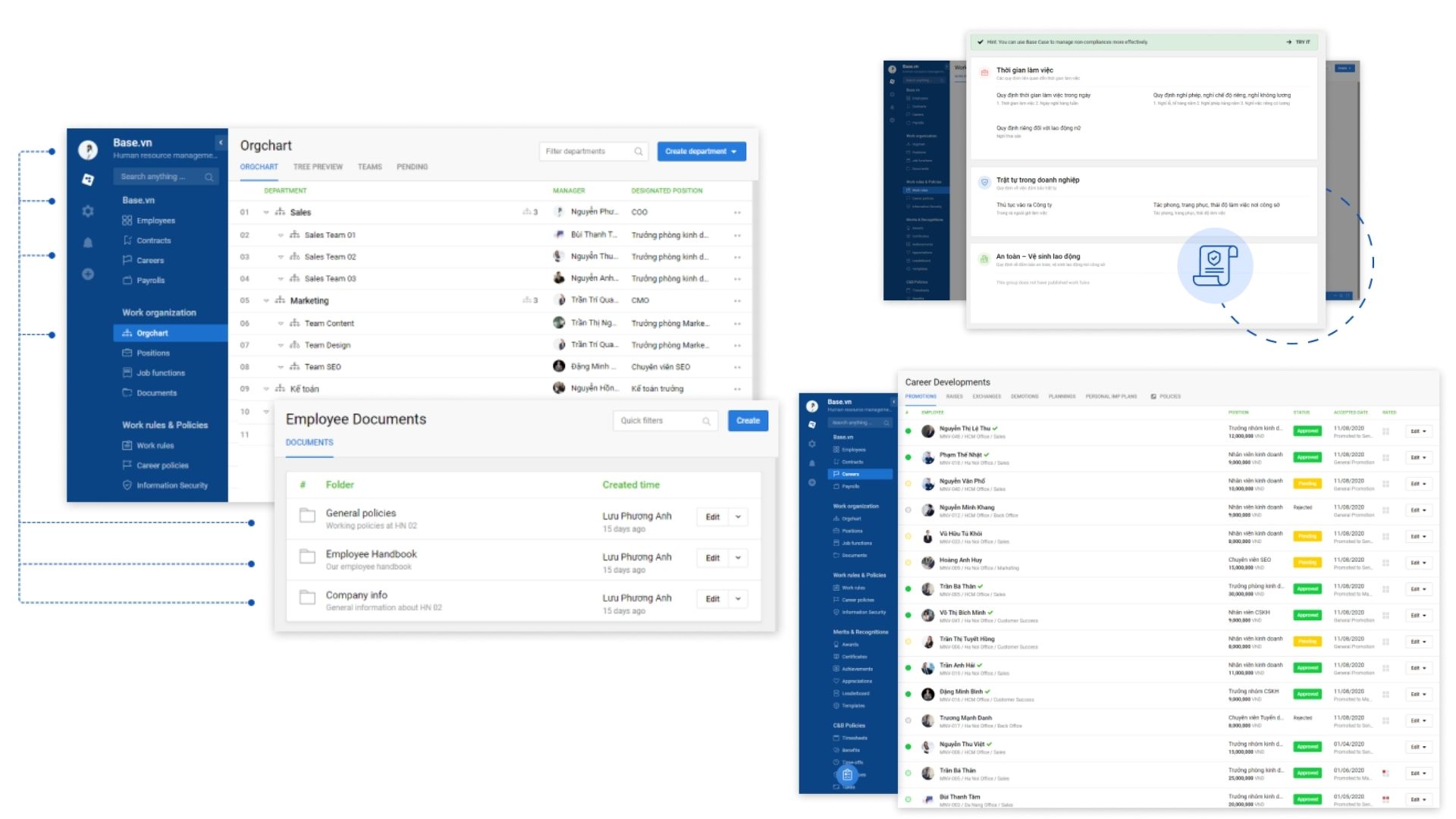This screenshot has width=1456, height=819.
Task: Open Edit dropdown for Nguyễn Thị Lệ Thu
Action: point(1418,431)
